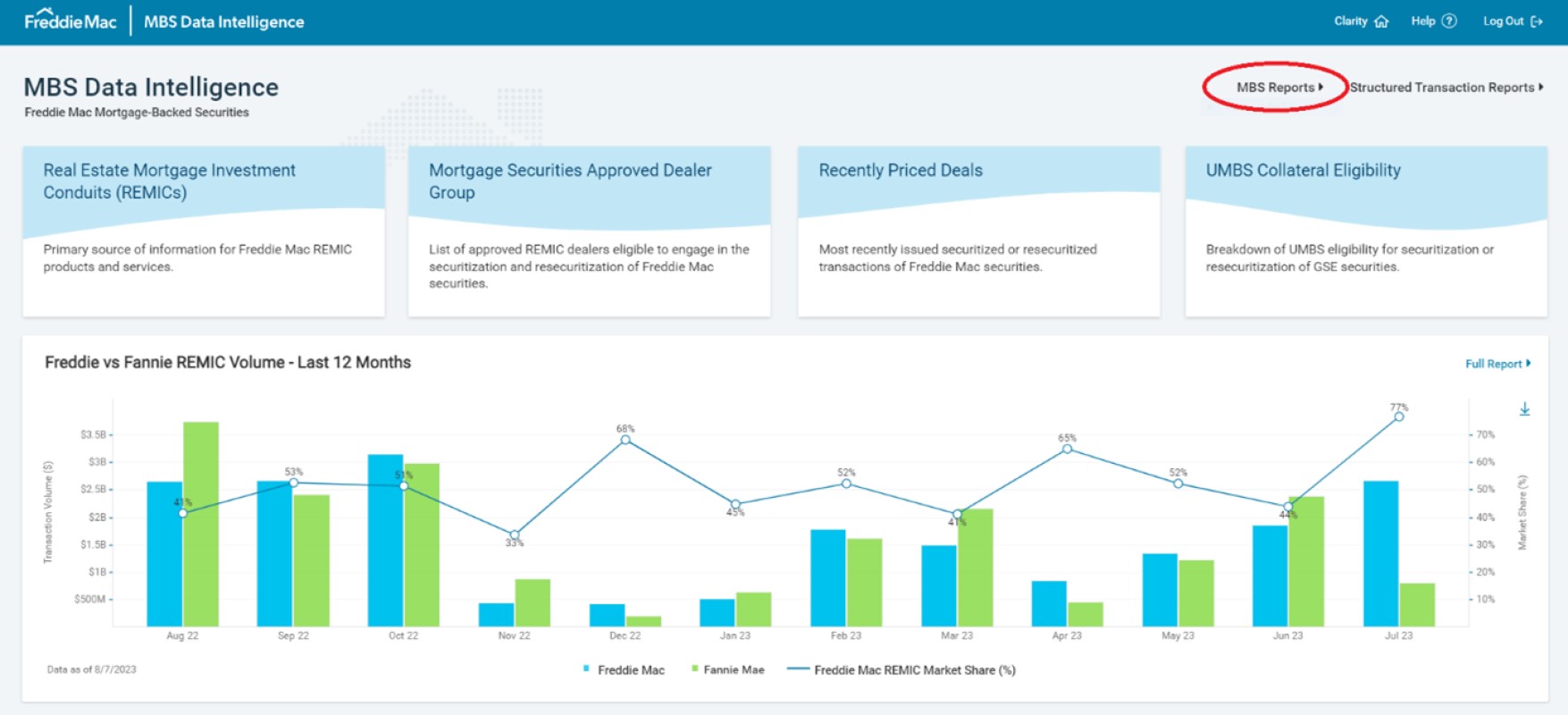
Task: Click the 77% market share data point
Action: pyautogui.click(x=1399, y=416)
